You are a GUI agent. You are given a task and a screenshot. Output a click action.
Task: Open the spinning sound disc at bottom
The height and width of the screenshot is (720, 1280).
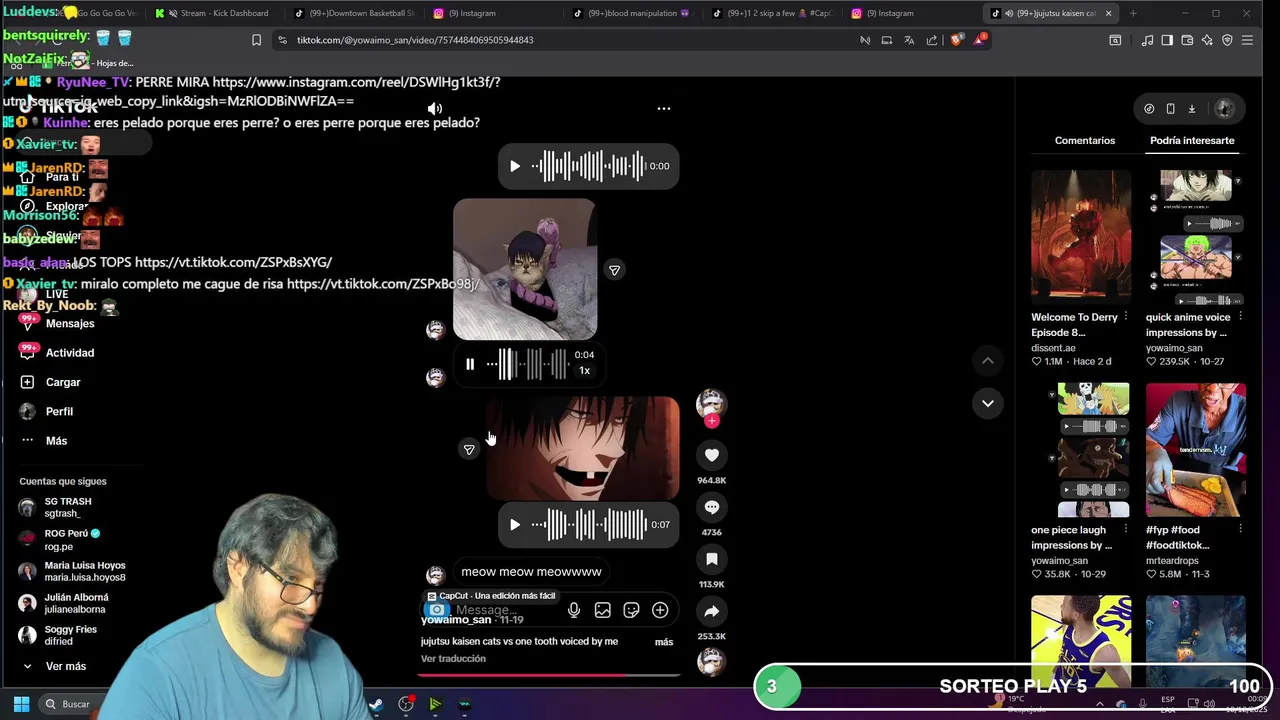tap(711, 662)
